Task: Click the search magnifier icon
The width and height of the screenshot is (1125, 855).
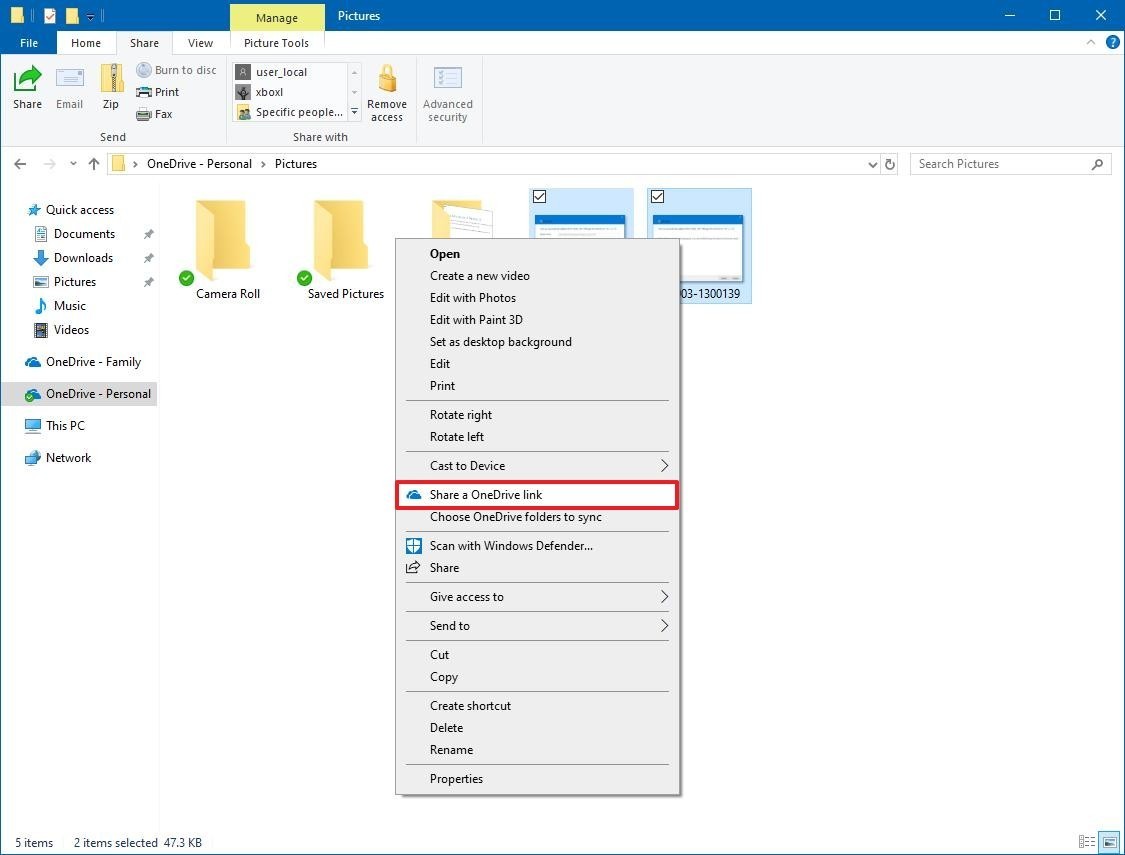Action: coord(1097,164)
